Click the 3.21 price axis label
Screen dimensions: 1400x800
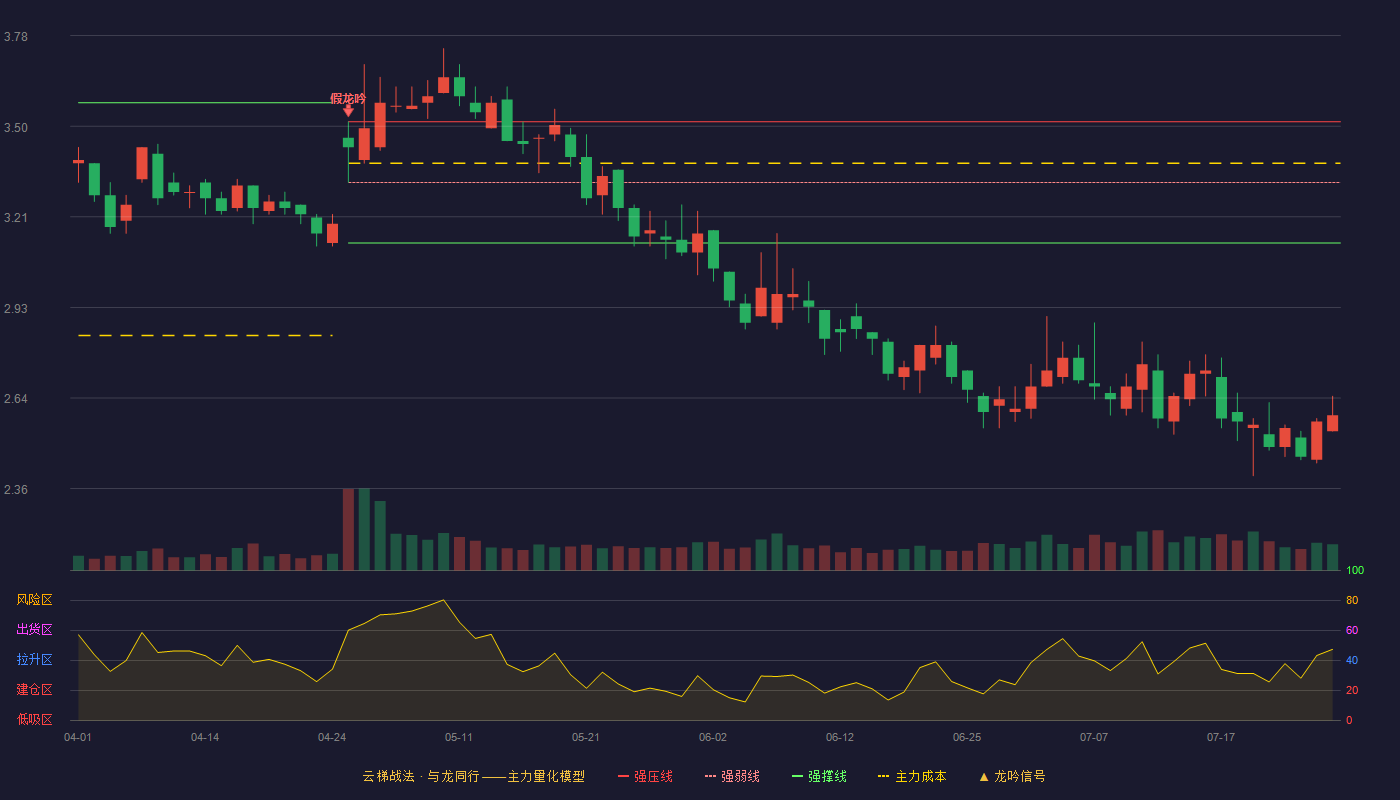coord(16,218)
